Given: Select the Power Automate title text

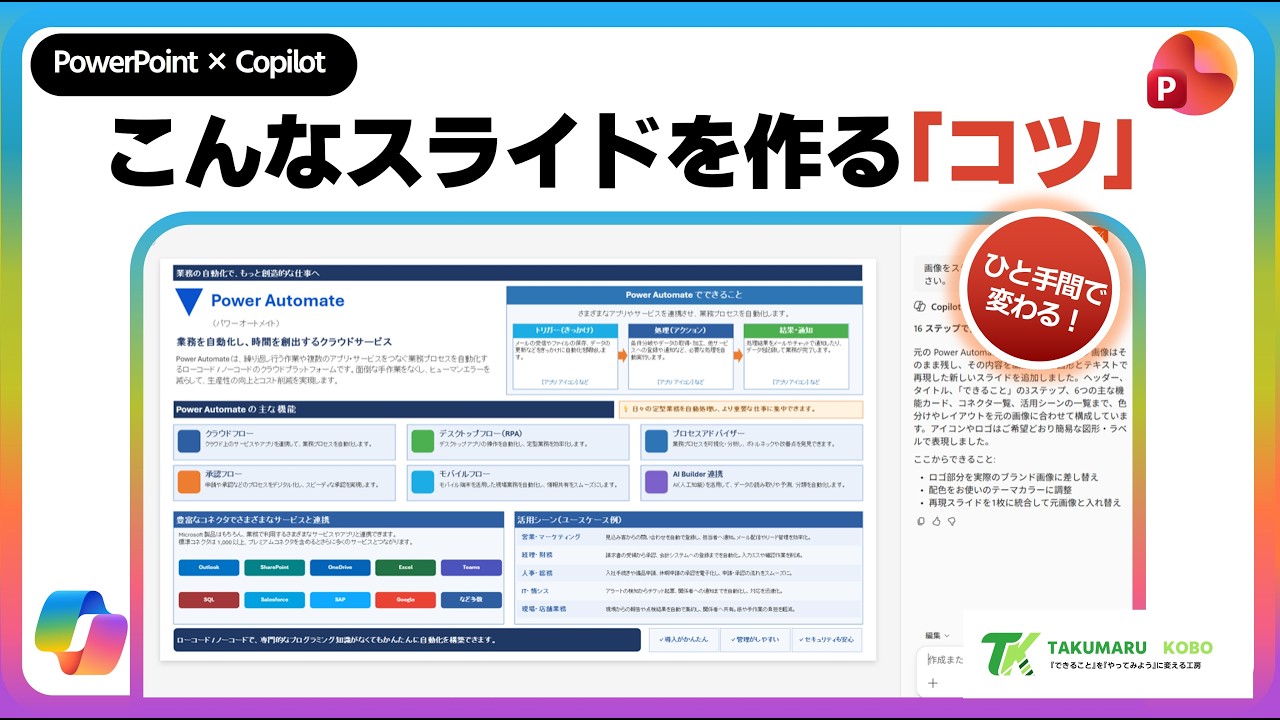Looking at the screenshot, I should point(277,301).
